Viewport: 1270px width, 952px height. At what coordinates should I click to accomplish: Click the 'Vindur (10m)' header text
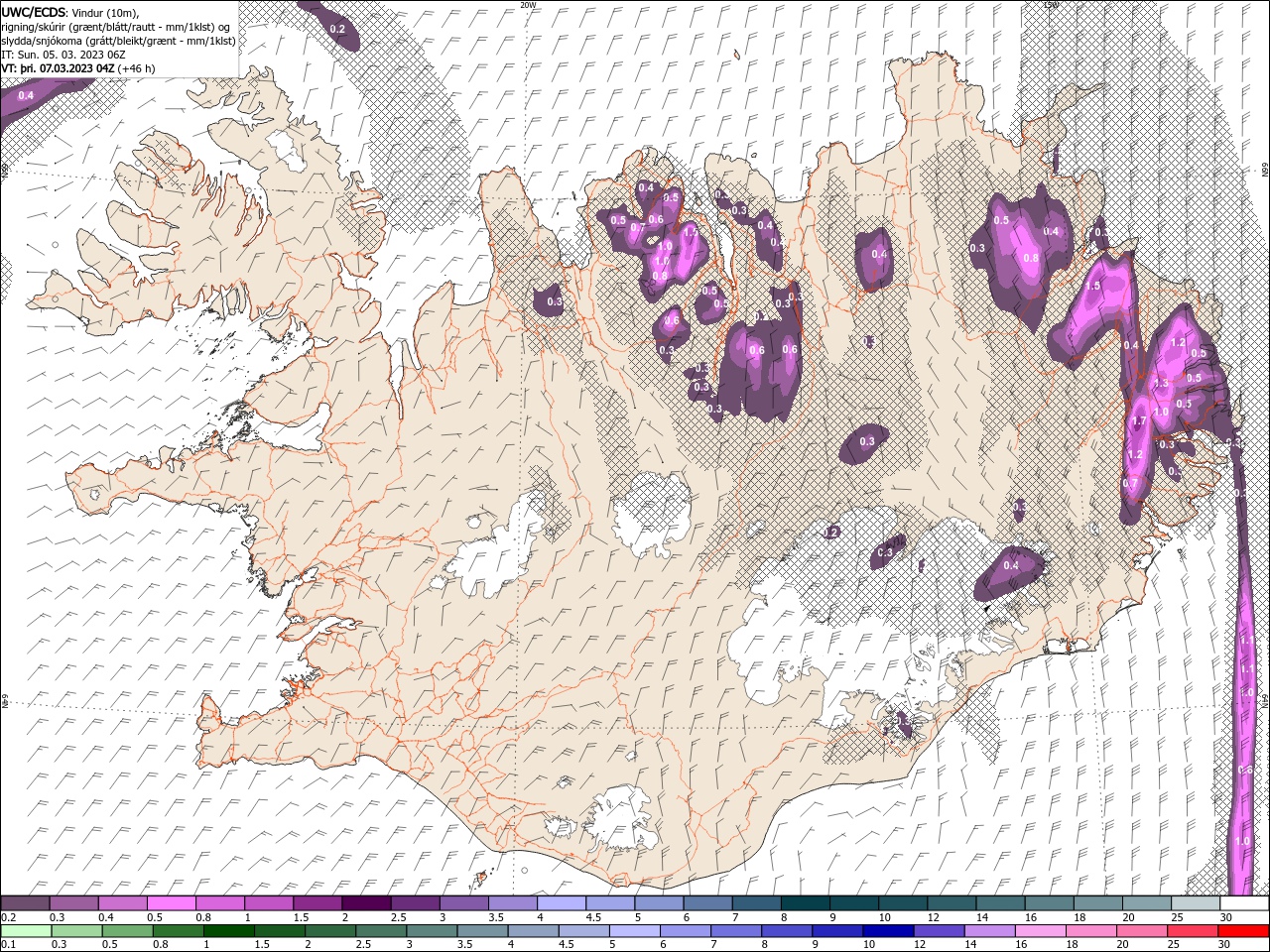(106, 12)
